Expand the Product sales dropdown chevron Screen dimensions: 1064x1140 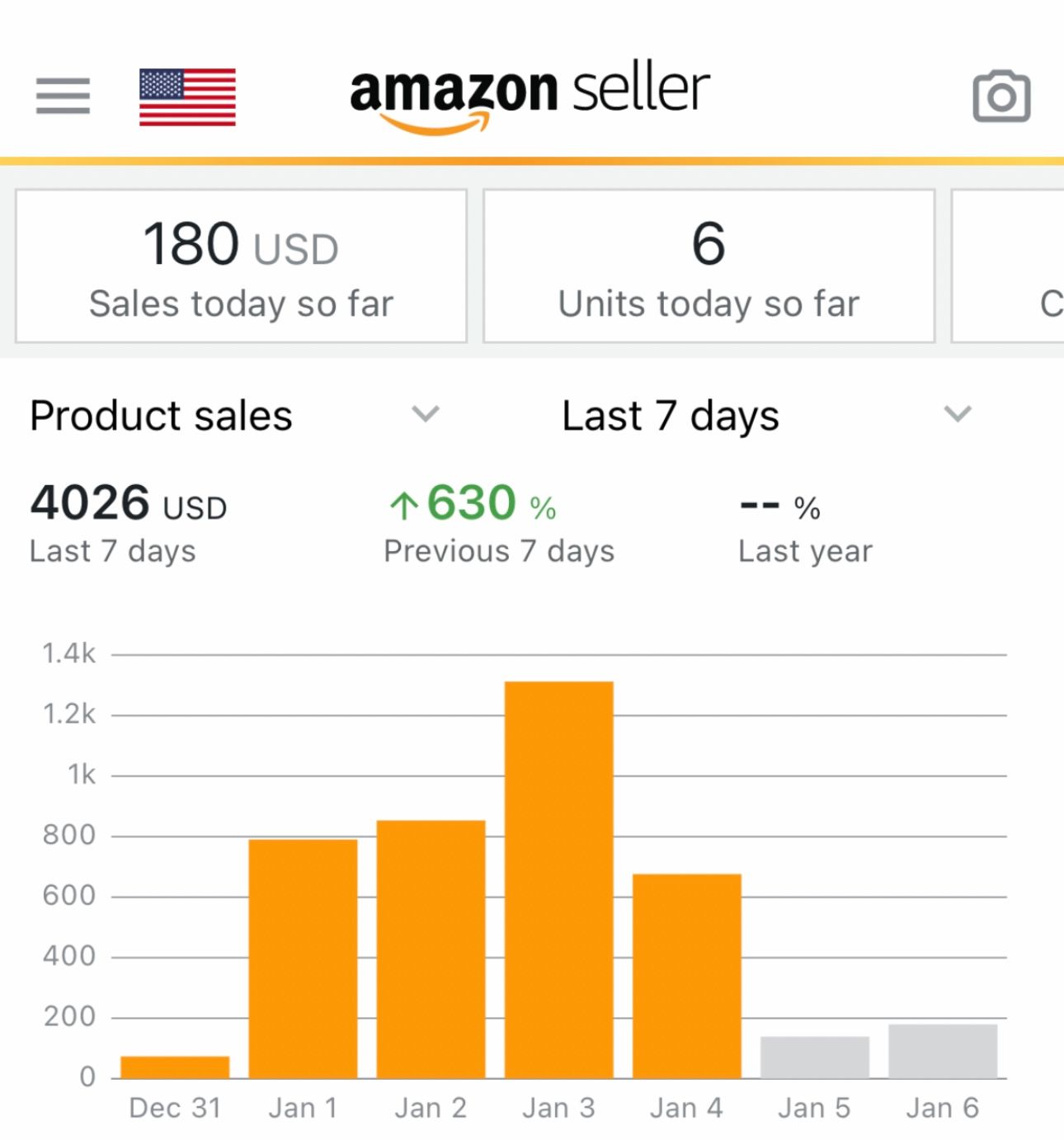click(x=426, y=413)
